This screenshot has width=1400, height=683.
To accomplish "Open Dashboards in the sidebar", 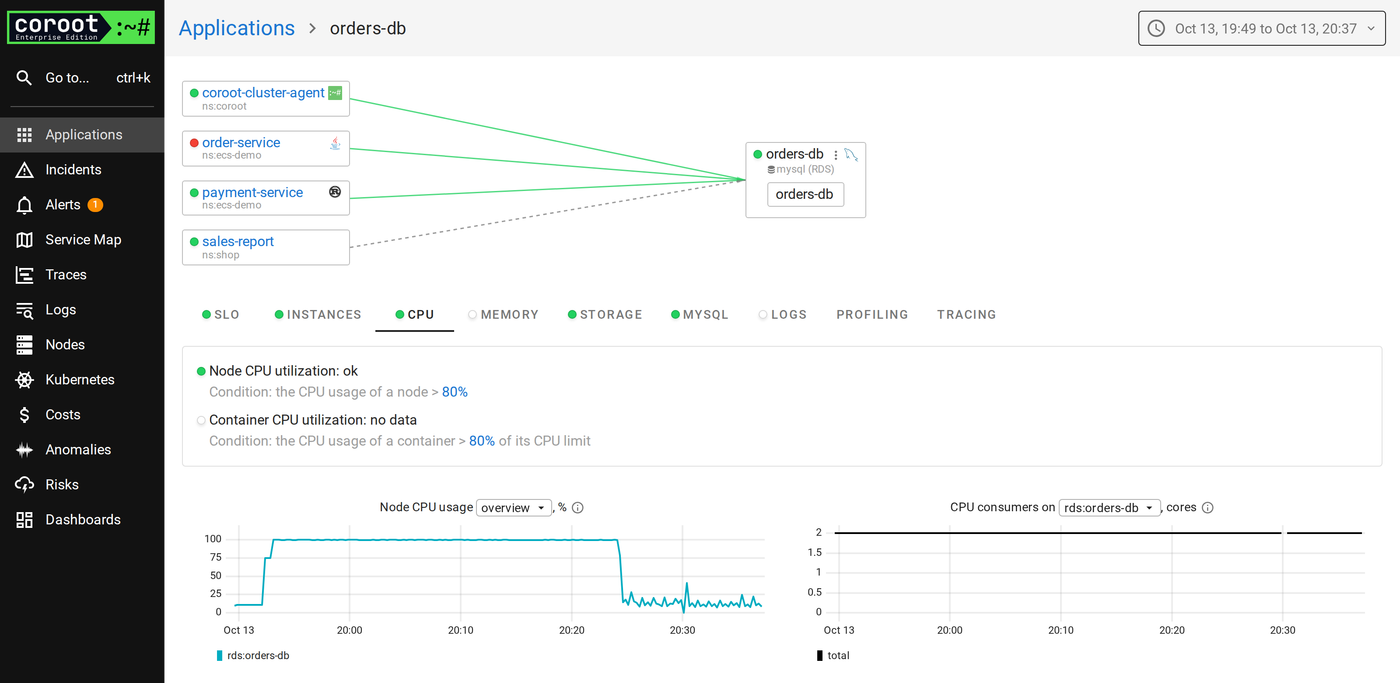I will click(82, 520).
